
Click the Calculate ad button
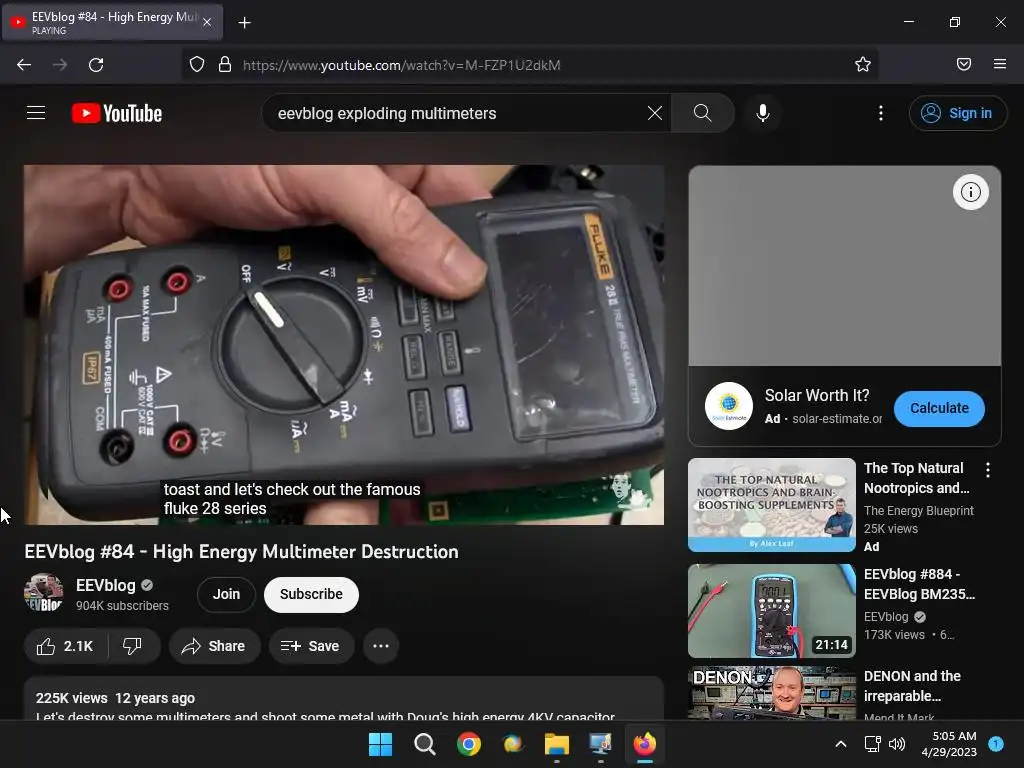click(x=939, y=408)
